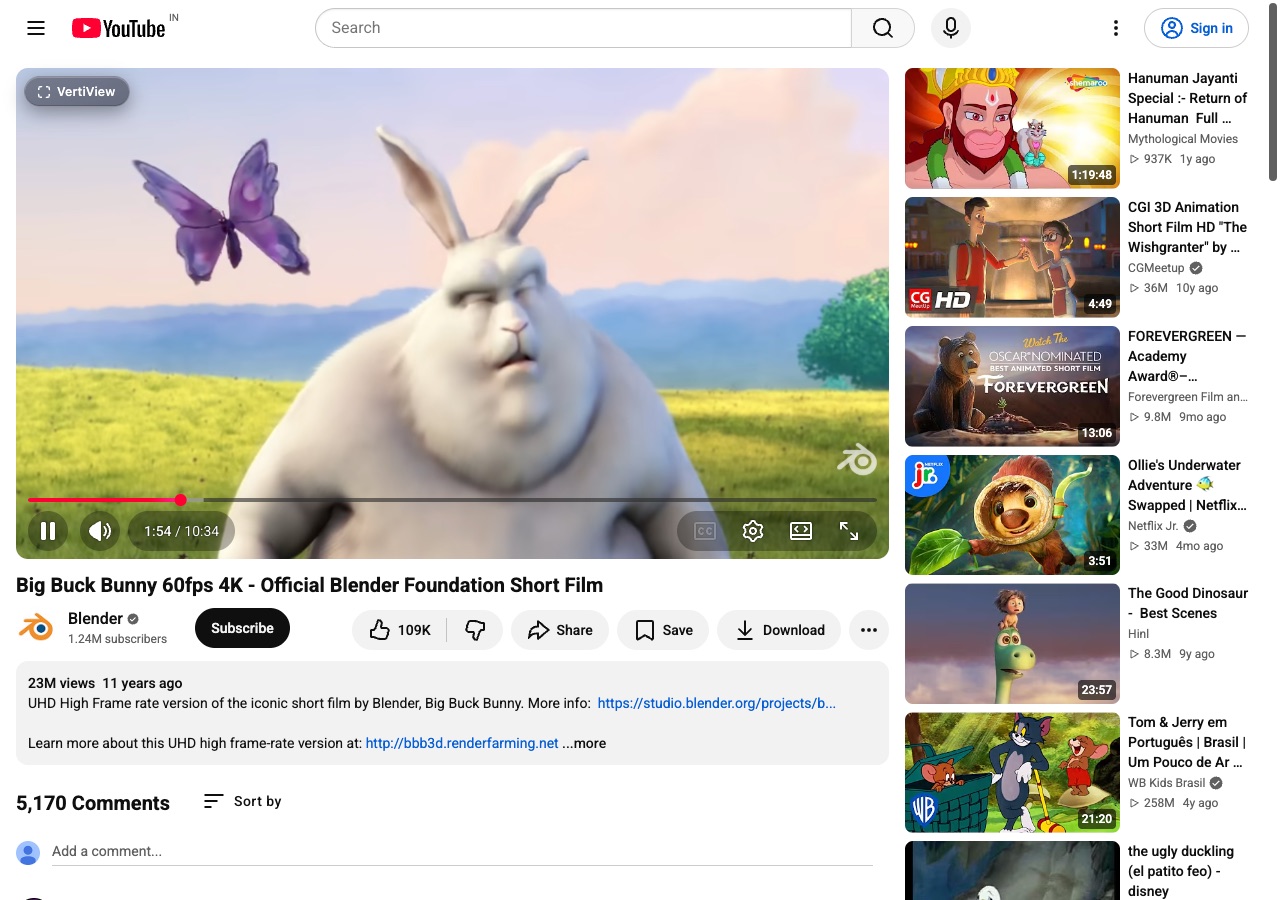This screenshot has width=1280, height=900.
Task: Click the video title text
Action: (x=310, y=585)
